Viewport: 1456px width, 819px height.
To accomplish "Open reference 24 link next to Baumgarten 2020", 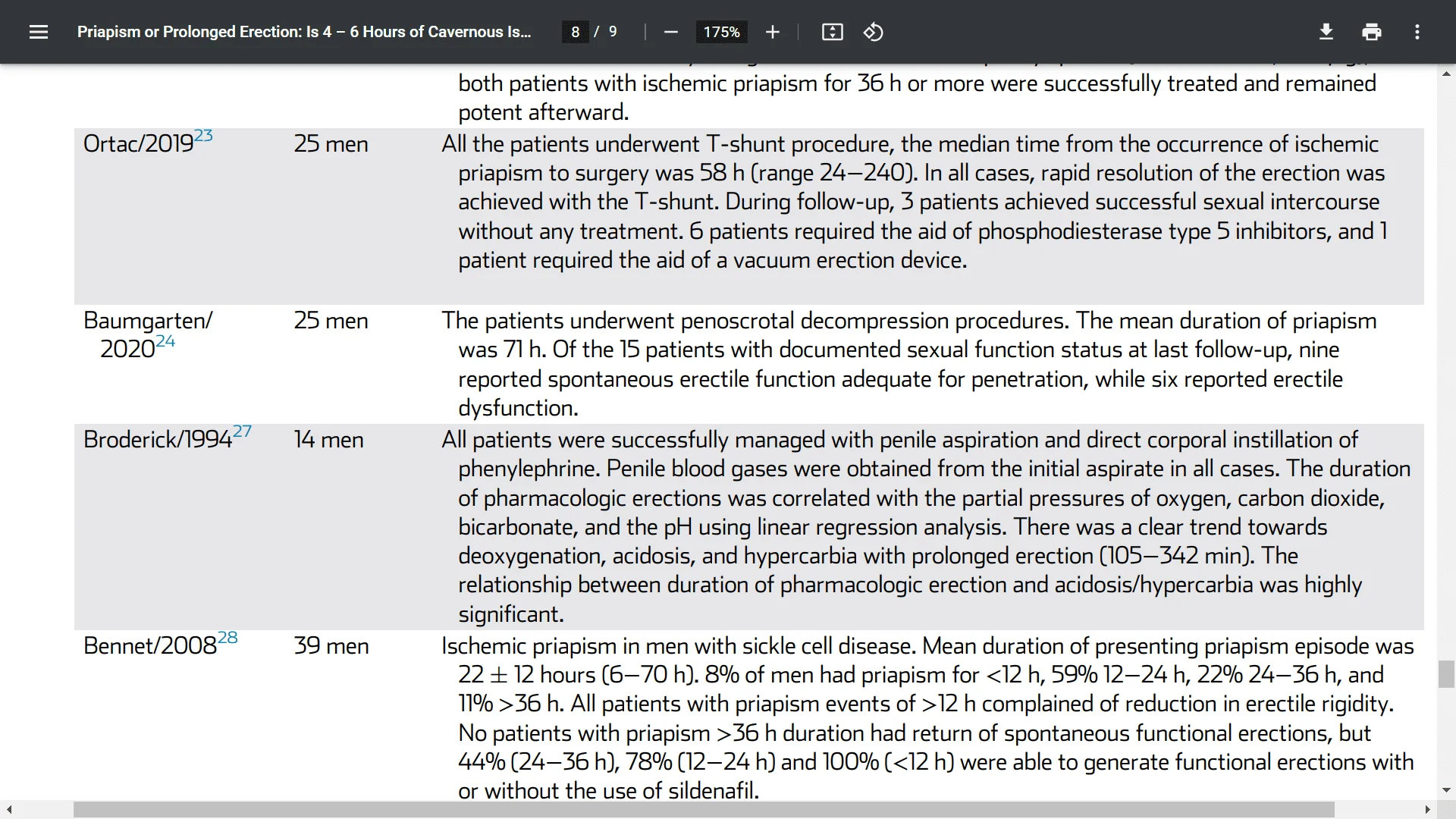I will [165, 341].
